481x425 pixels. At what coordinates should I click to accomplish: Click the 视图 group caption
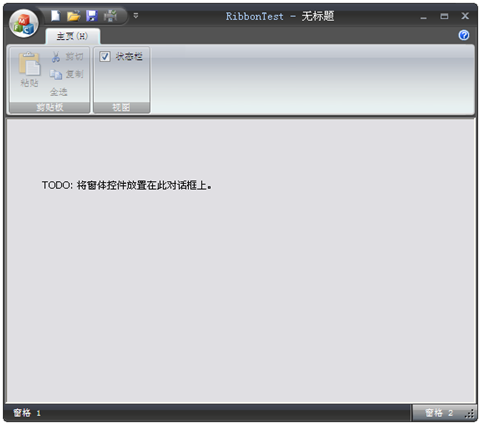[121, 107]
